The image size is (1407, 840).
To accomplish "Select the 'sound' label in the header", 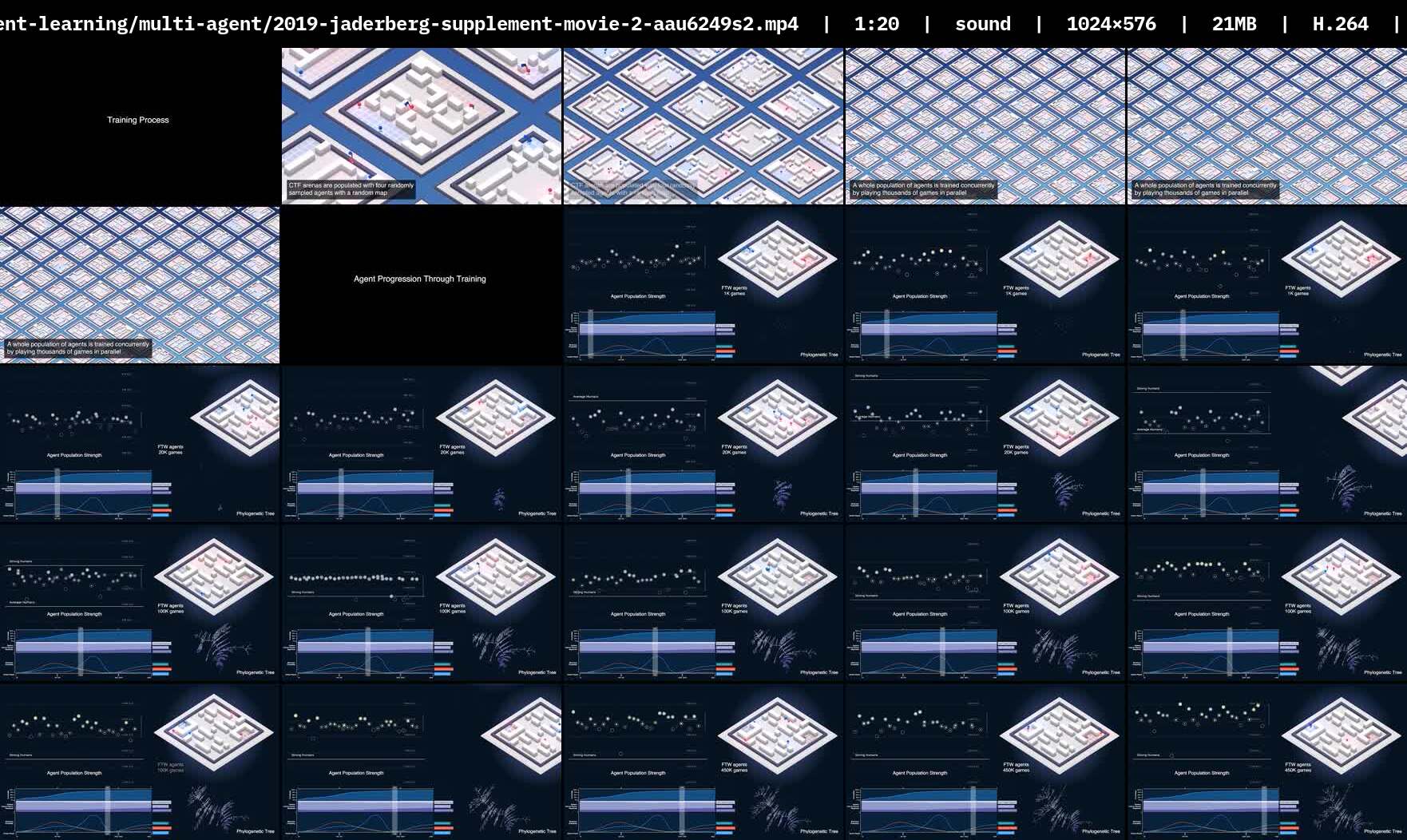I will pyautogui.click(x=982, y=24).
